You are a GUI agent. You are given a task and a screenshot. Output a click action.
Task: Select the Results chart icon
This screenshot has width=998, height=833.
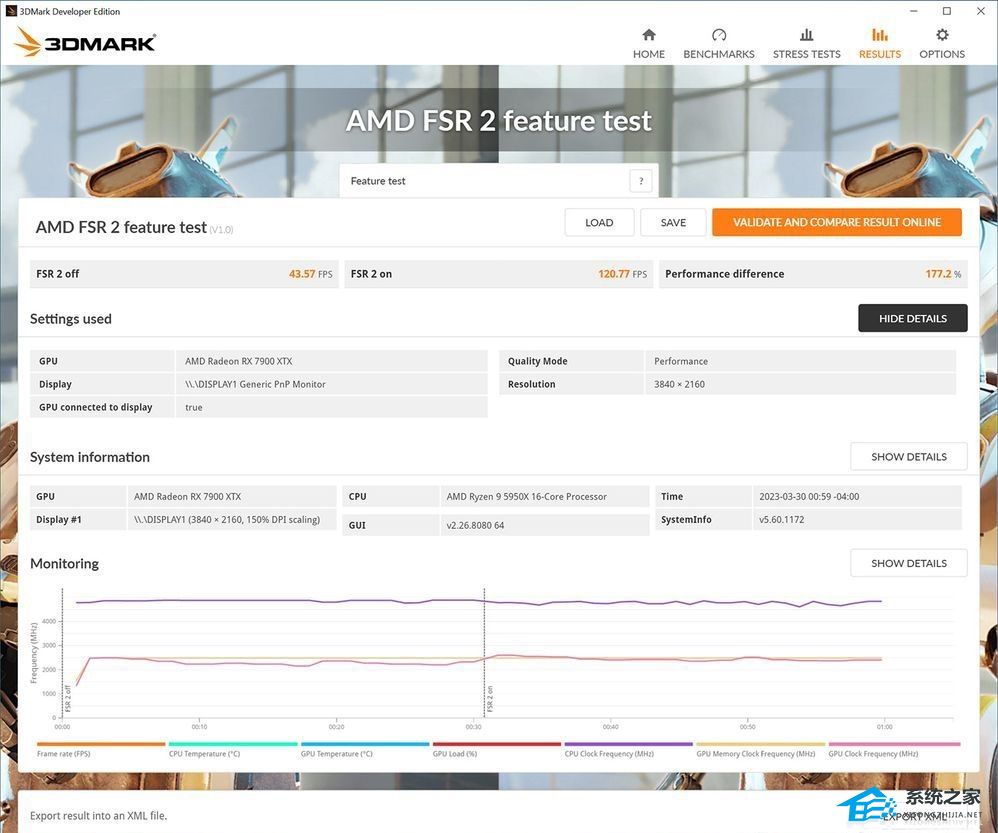879,35
